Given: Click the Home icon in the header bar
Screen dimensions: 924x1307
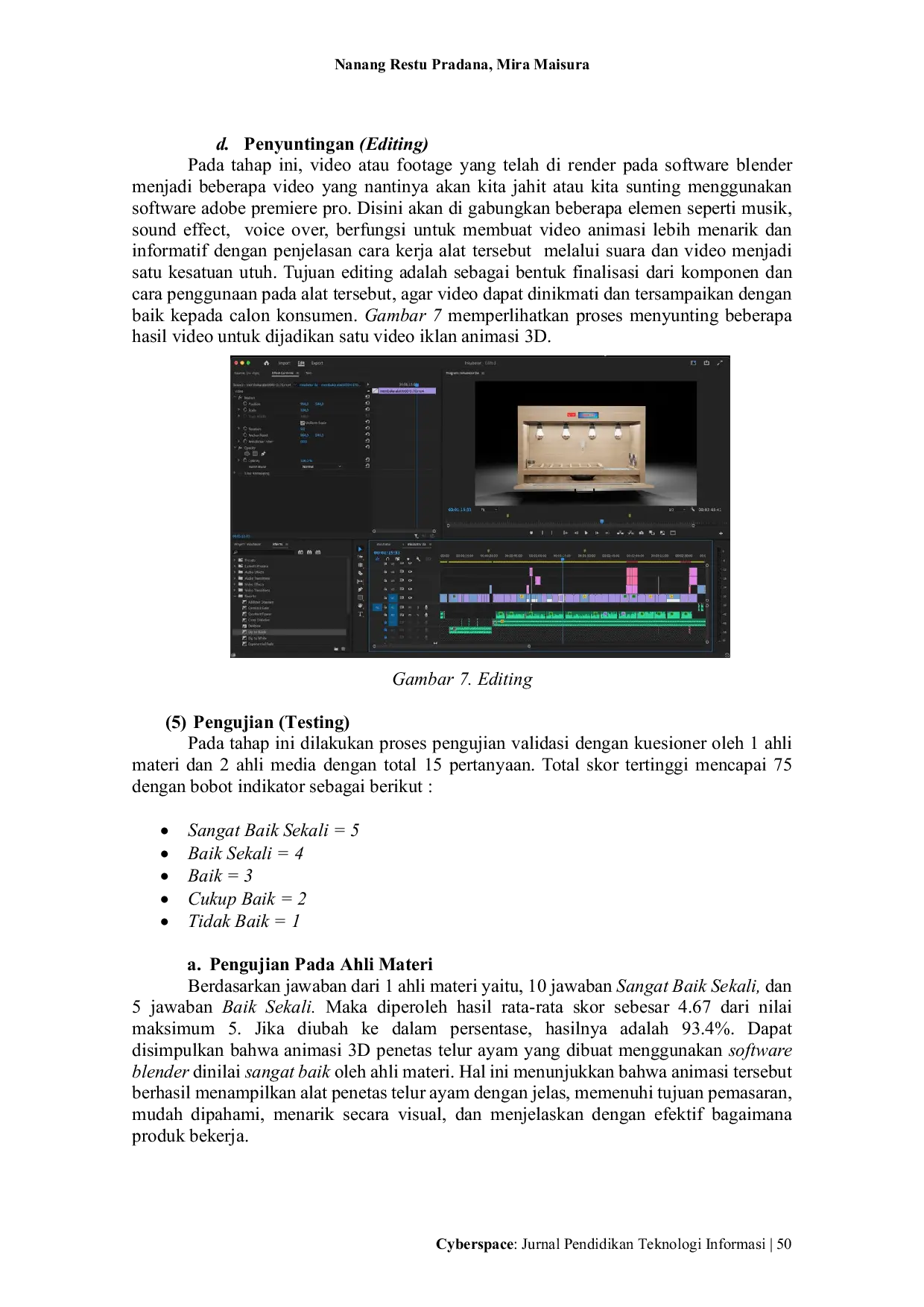Looking at the screenshot, I should 266,363.
